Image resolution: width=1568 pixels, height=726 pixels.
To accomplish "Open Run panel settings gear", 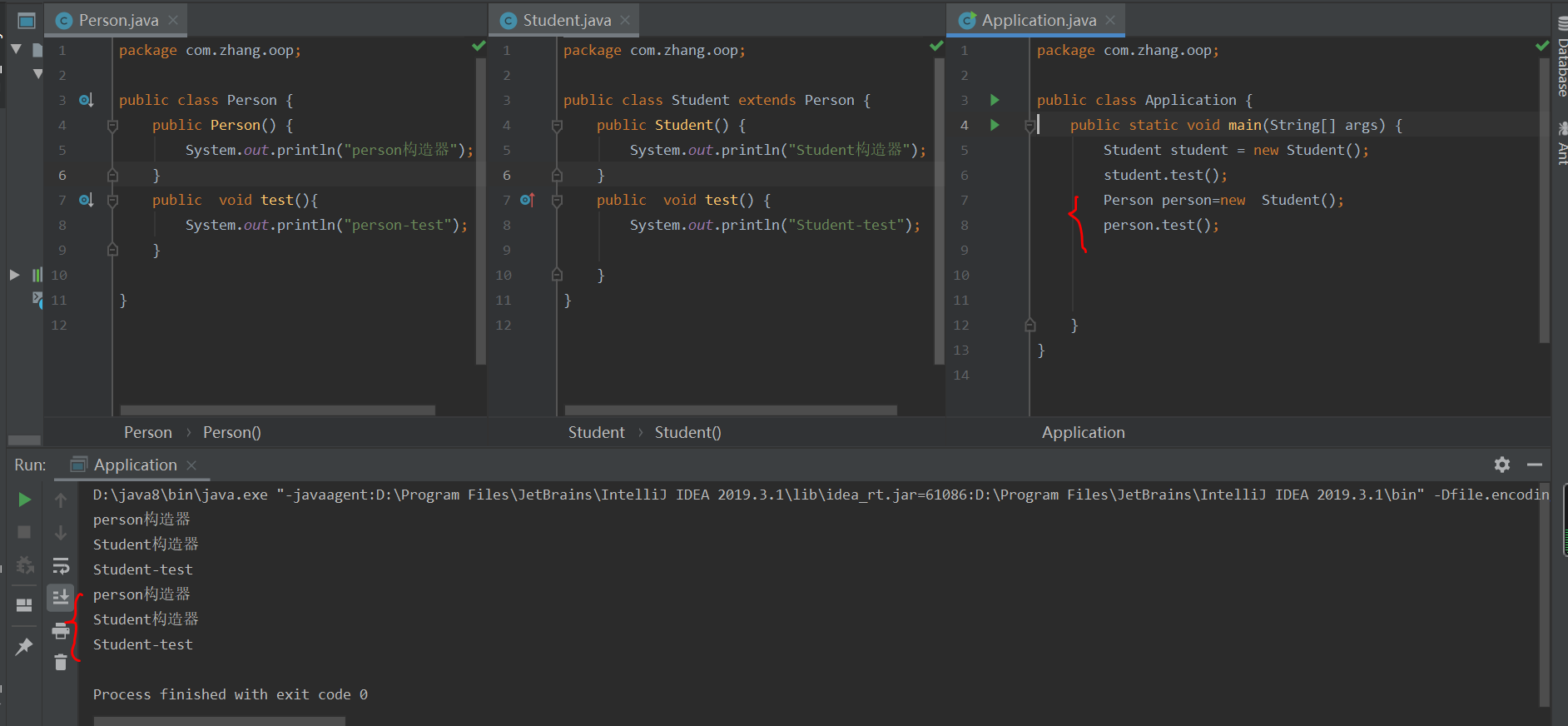I will pyautogui.click(x=1502, y=465).
